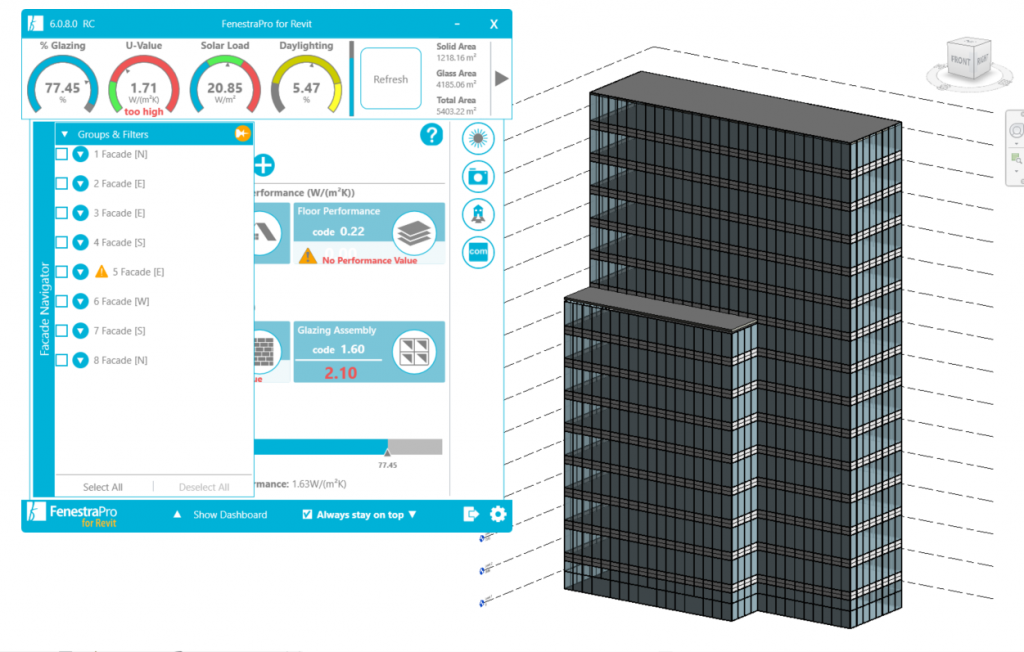Click the Glazing Assembly window icon

pyautogui.click(x=414, y=352)
